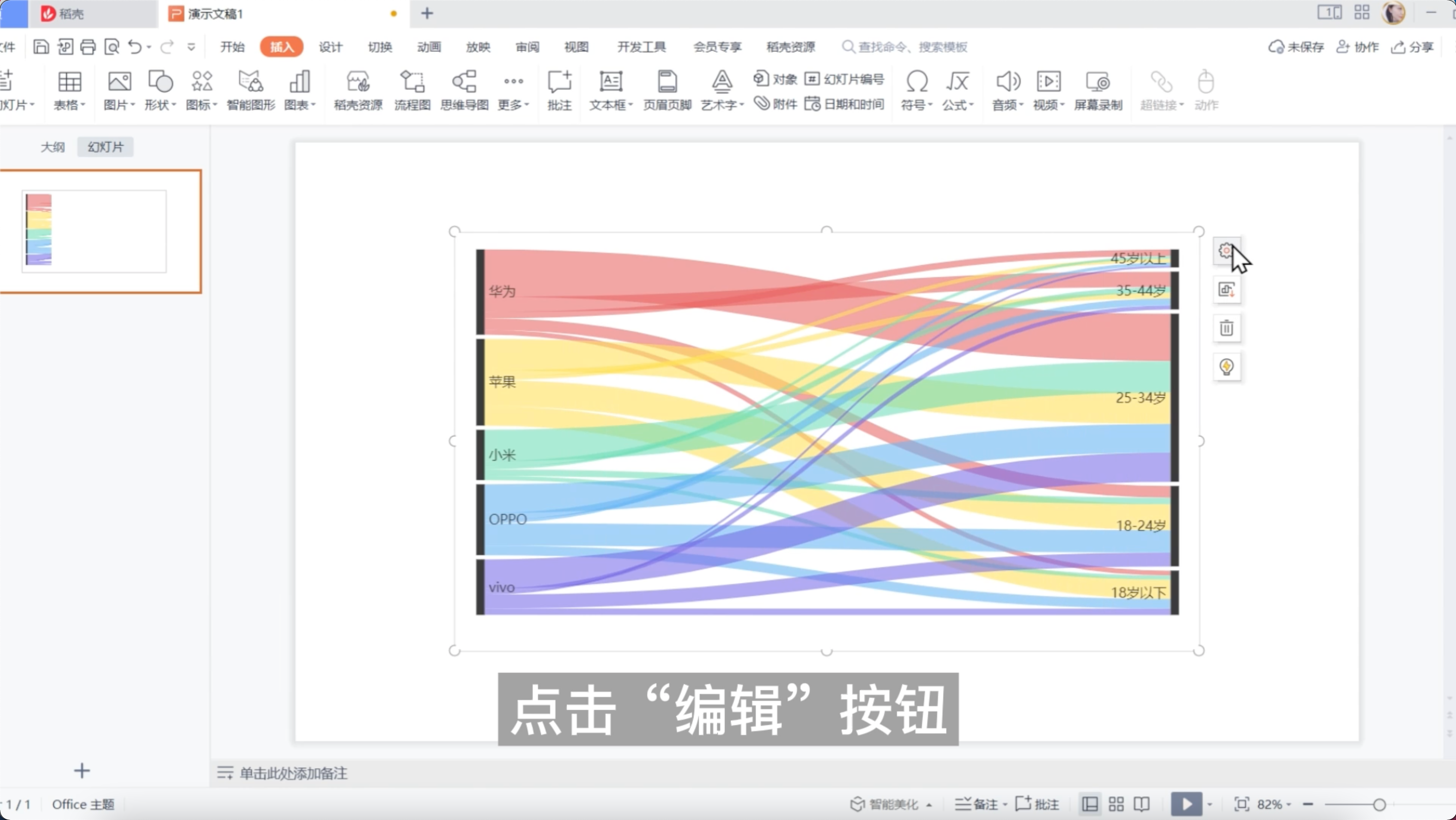1456x820 pixels.
Task: Click zoom out minus button
Action: click(1308, 804)
